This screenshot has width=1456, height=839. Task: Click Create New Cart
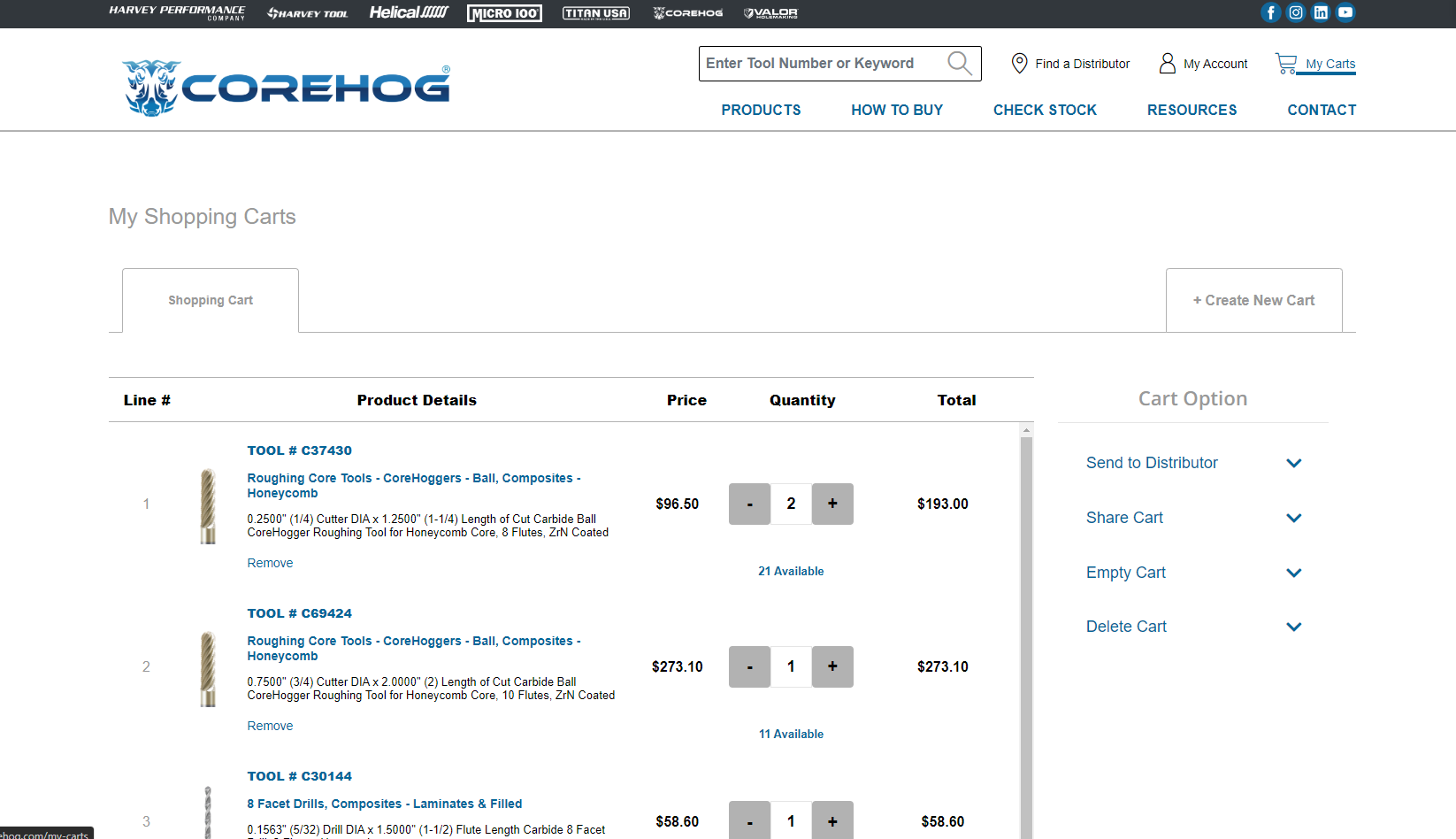coord(1253,300)
